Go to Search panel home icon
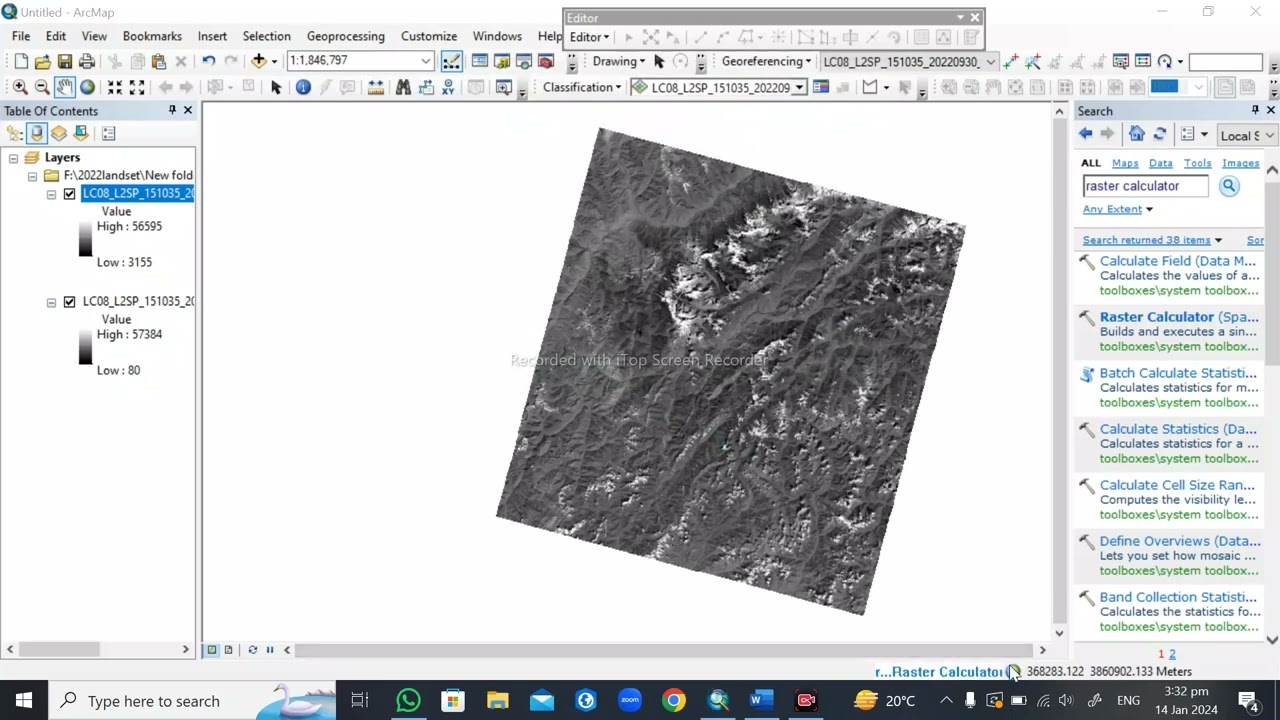 tap(1136, 135)
